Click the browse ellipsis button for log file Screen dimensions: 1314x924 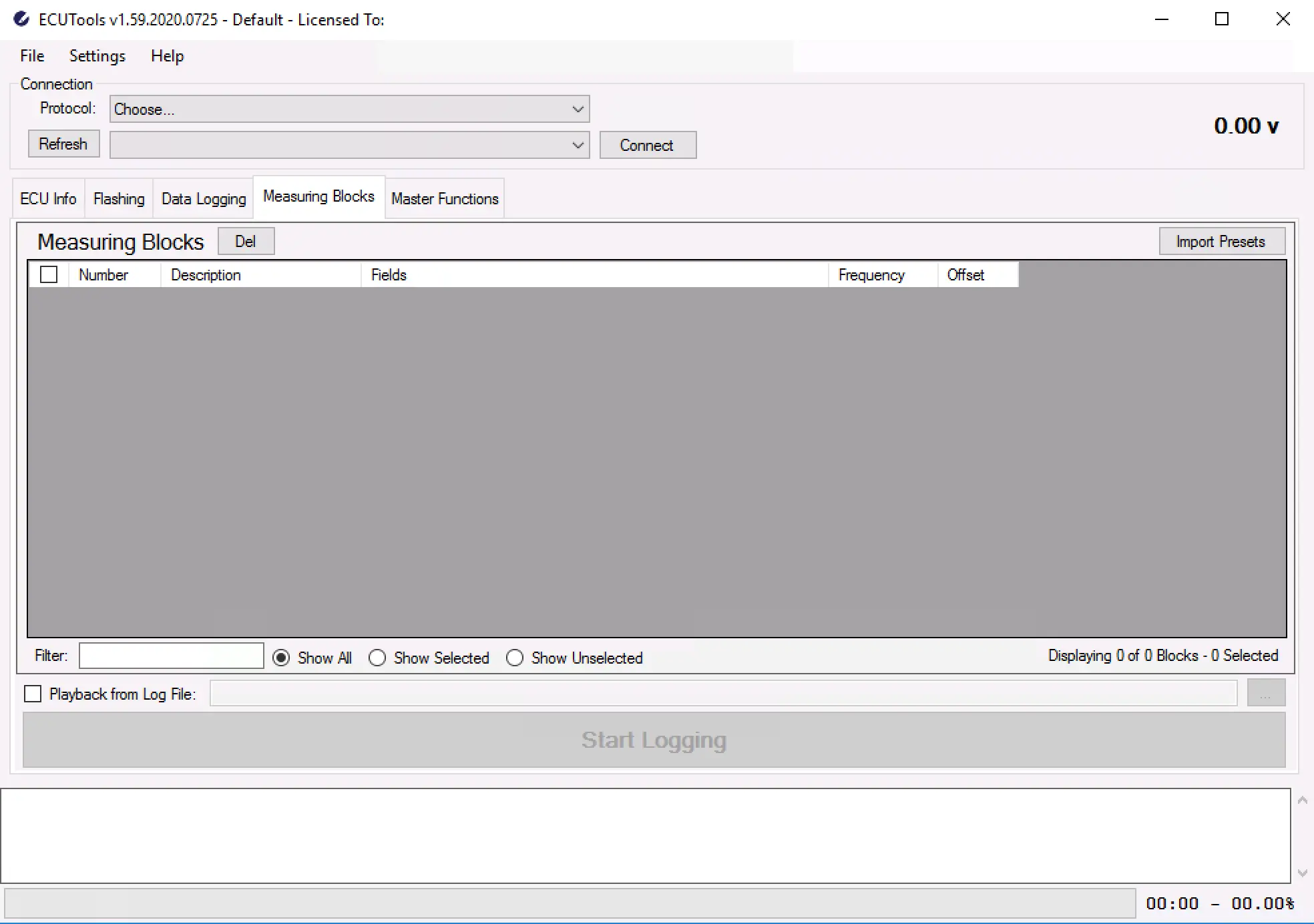1265,694
